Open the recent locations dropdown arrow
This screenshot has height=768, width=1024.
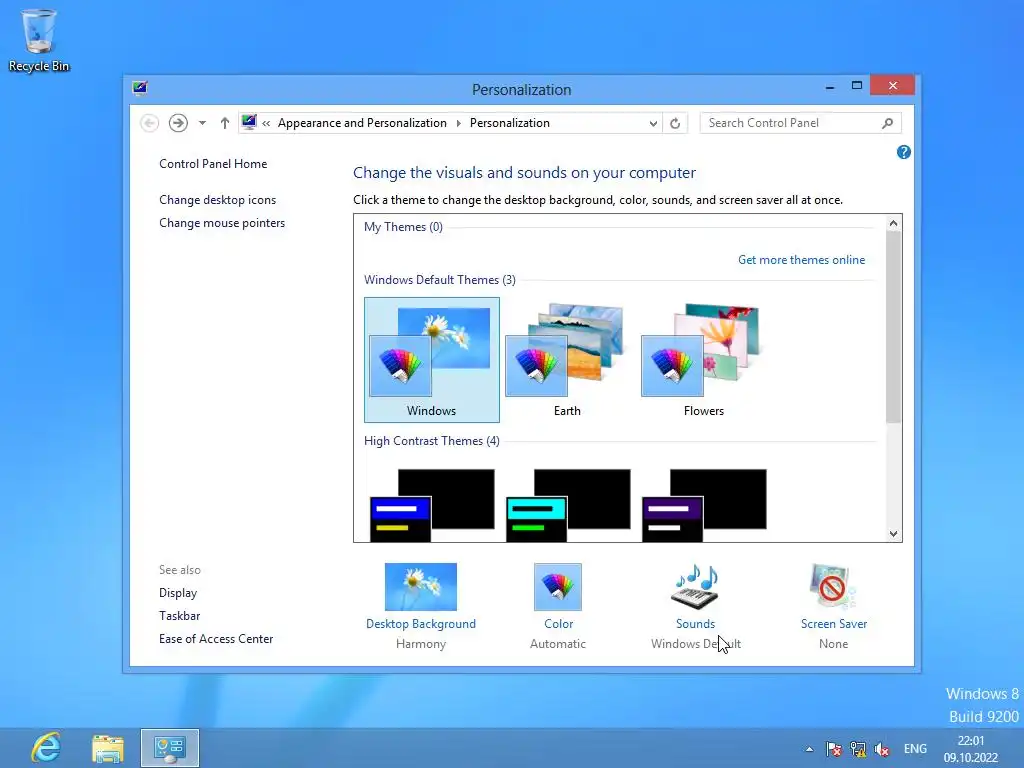[x=202, y=123]
